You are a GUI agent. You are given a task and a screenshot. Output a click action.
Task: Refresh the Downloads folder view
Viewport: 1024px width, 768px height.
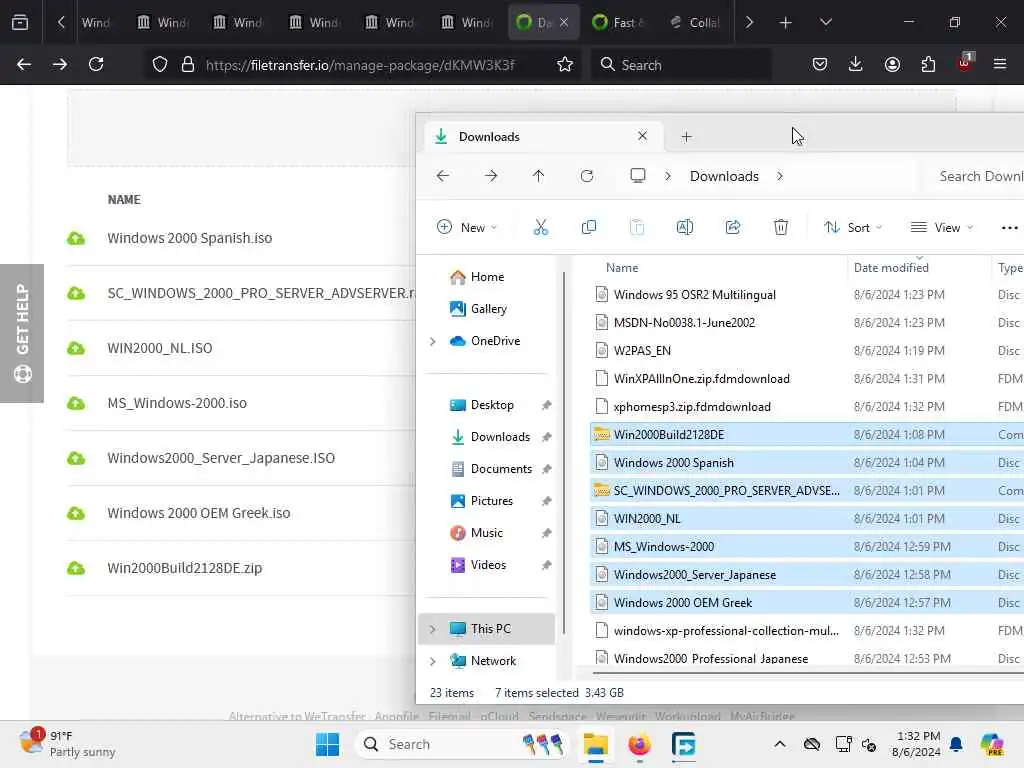point(586,176)
